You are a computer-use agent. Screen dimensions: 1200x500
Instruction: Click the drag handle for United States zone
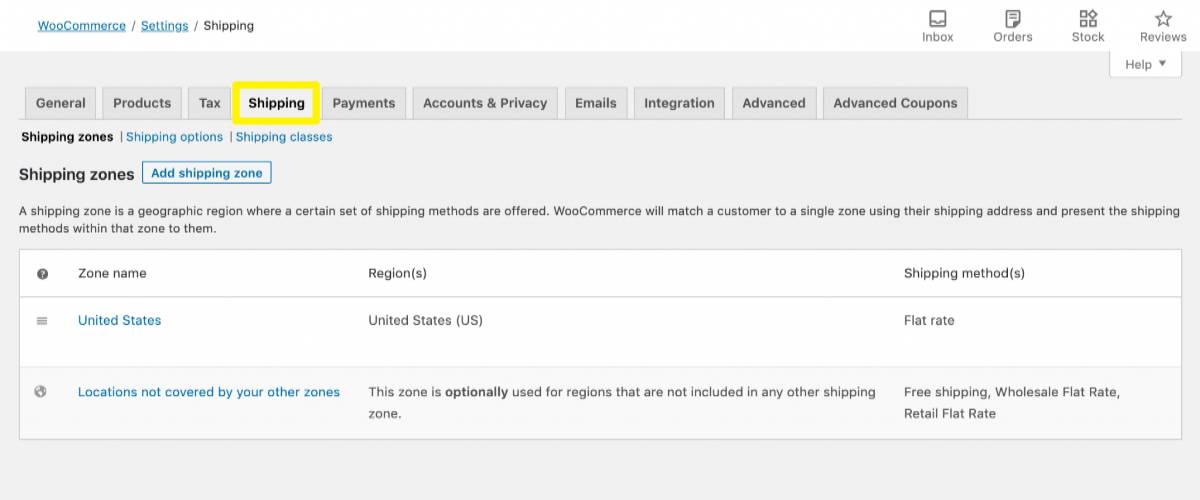[42, 321]
